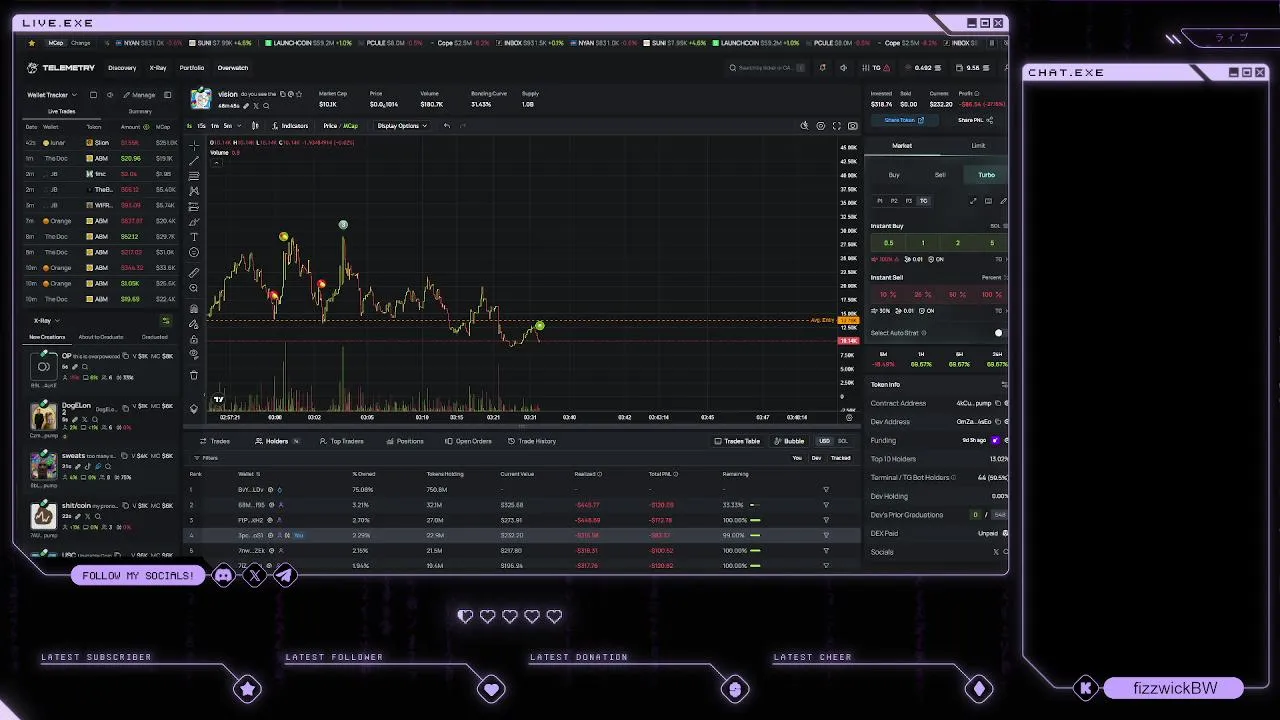Switch to Top Traders tab
This screenshot has height=720, width=1280.
(x=342, y=441)
